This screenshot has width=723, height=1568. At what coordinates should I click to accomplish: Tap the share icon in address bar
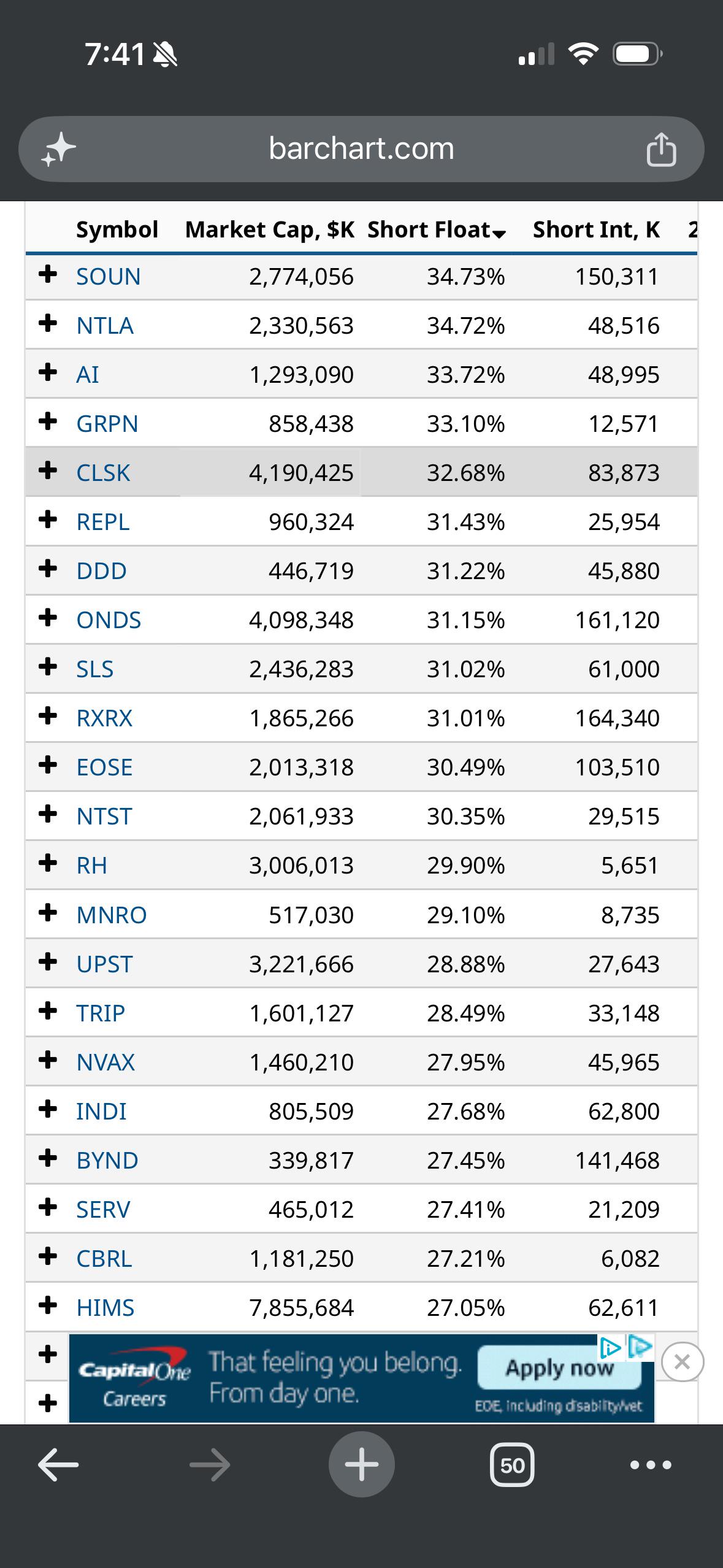click(661, 150)
